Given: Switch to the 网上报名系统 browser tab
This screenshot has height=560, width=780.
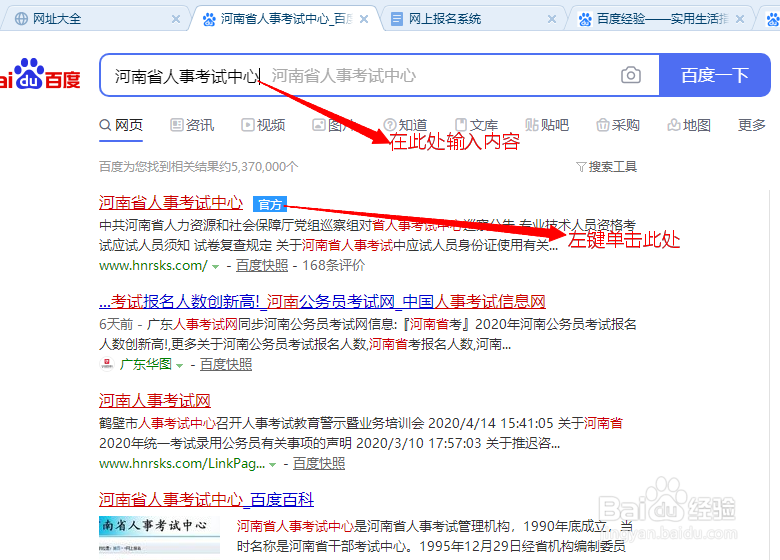Looking at the screenshot, I should click(x=473, y=19).
